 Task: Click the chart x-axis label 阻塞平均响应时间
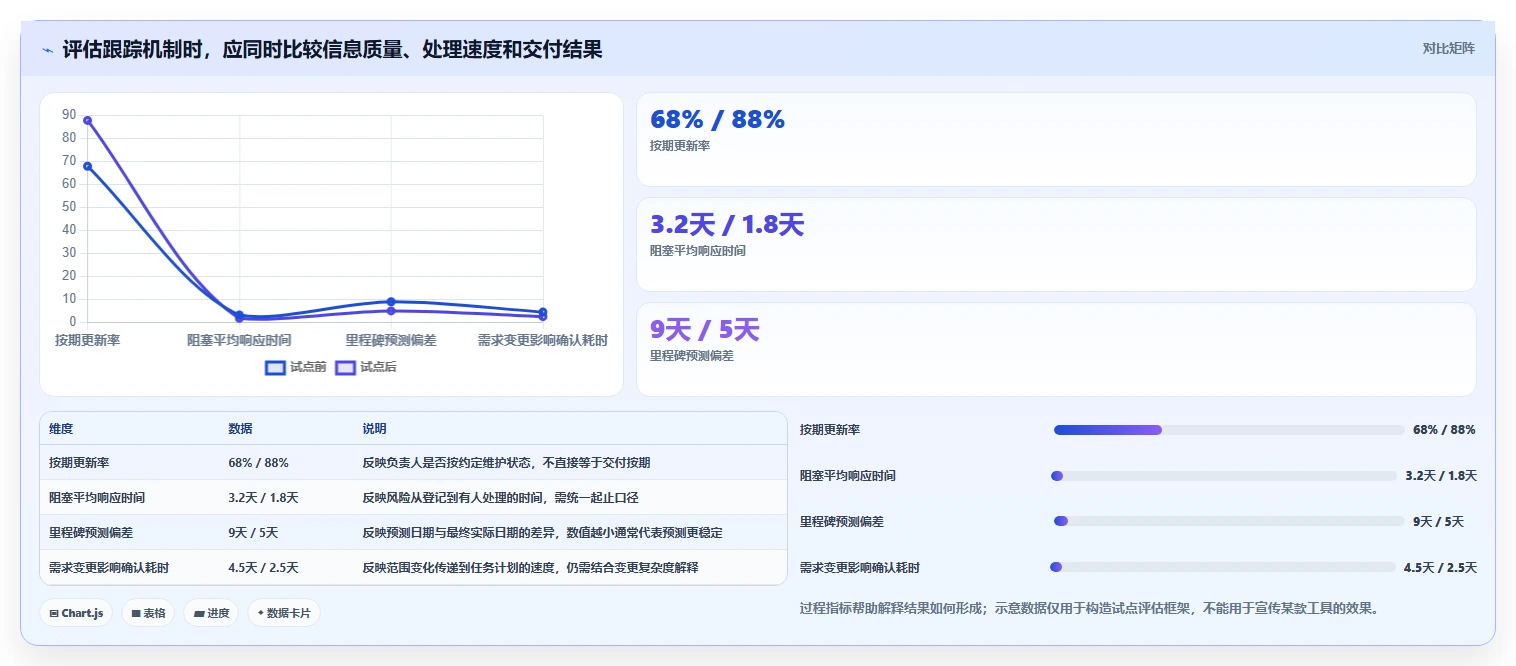(x=239, y=340)
